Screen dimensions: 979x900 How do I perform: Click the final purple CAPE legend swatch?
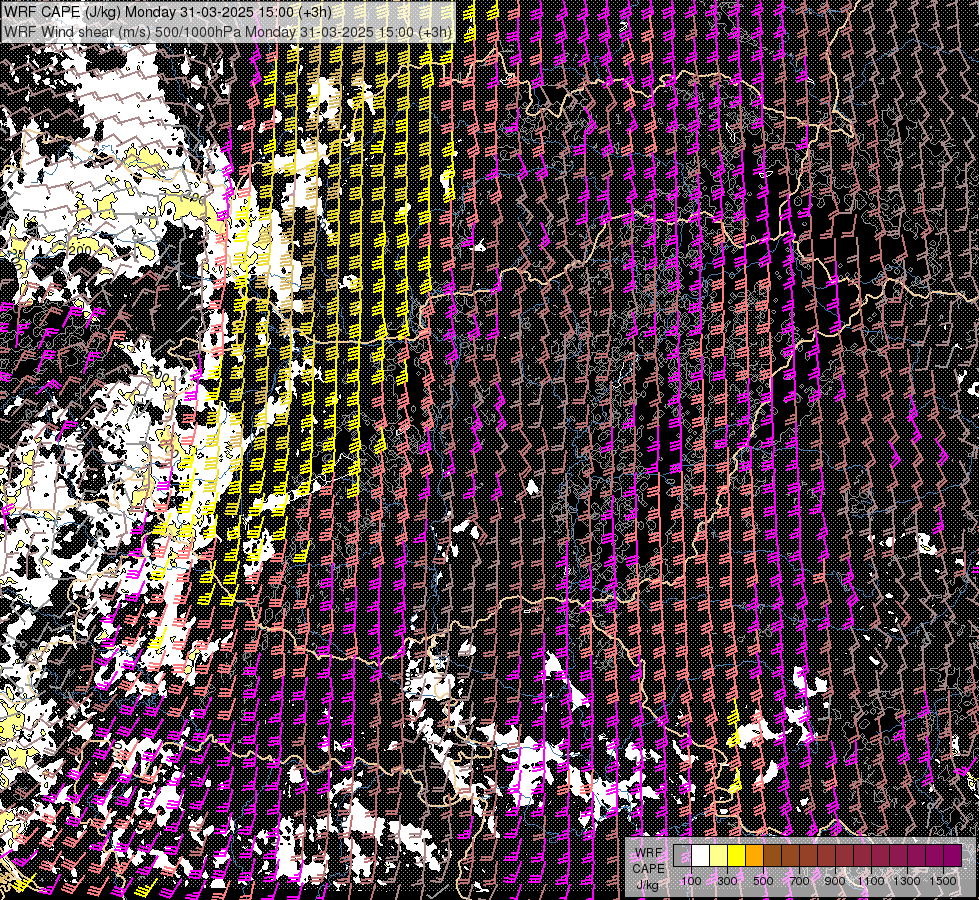[953, 856]
